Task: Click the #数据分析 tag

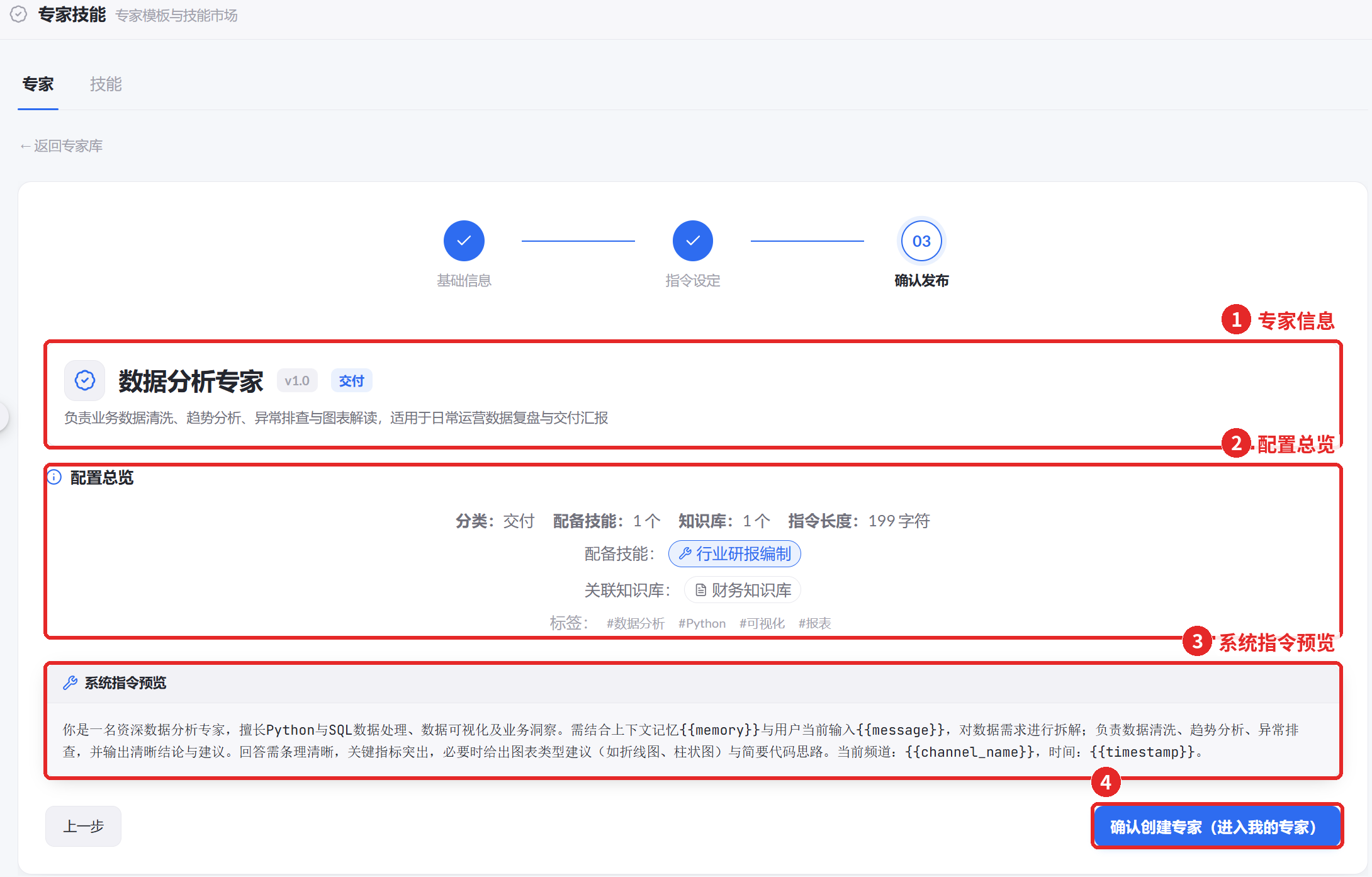Action: point(636,623)
